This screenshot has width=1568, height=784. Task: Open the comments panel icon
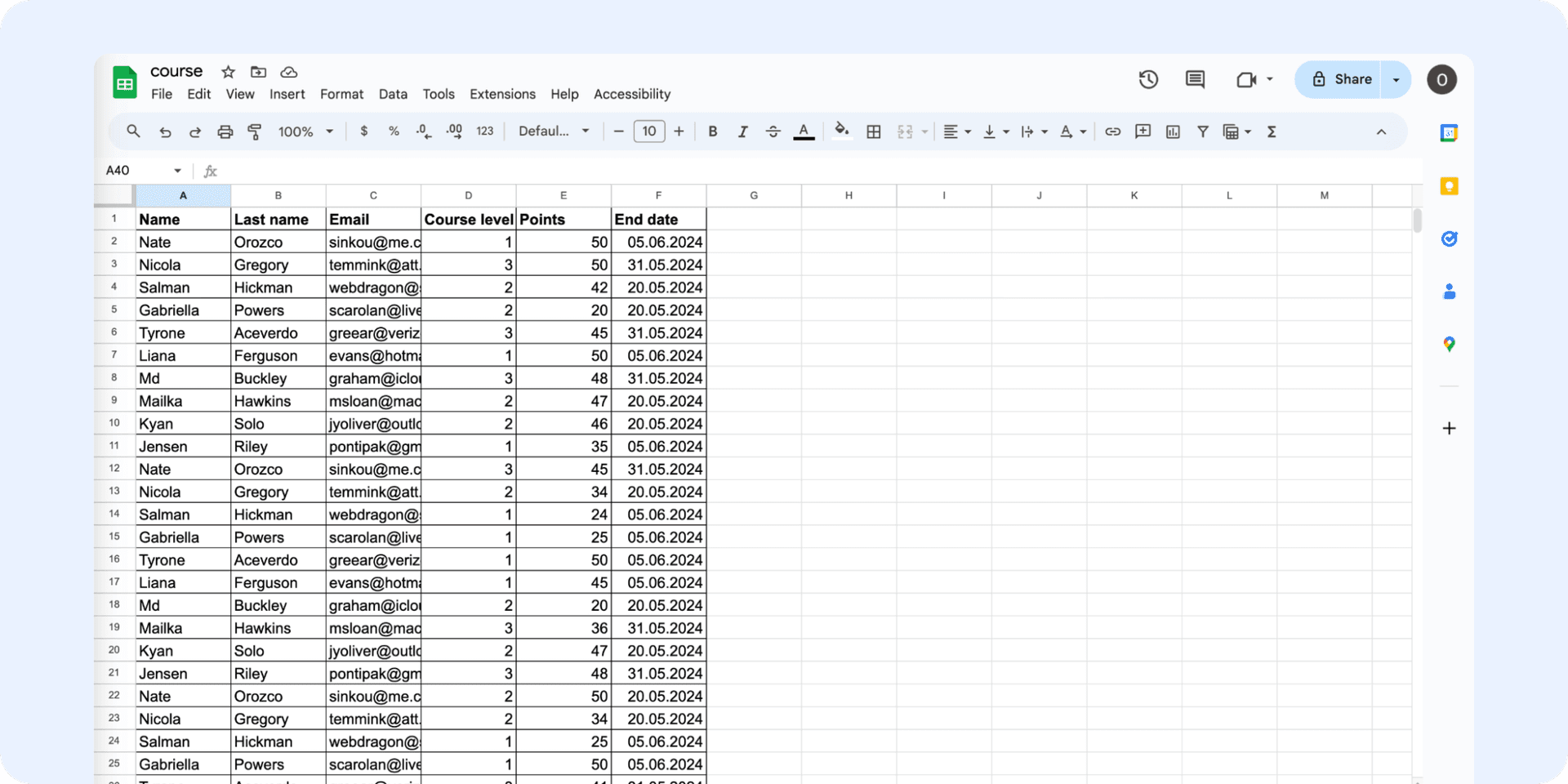click(x=1195, y=79)
